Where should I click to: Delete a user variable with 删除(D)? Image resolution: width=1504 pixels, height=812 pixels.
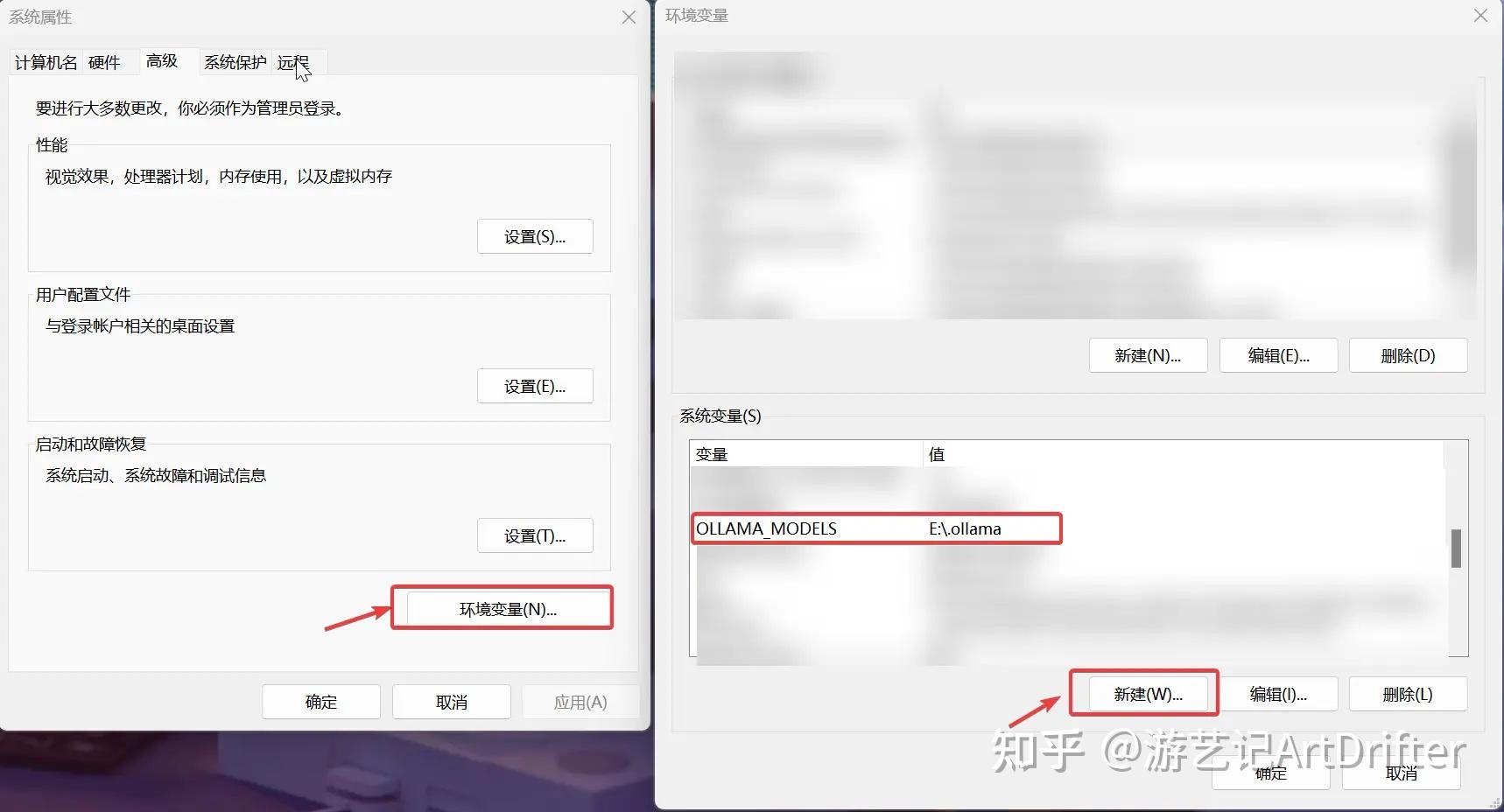point(1408,354)
